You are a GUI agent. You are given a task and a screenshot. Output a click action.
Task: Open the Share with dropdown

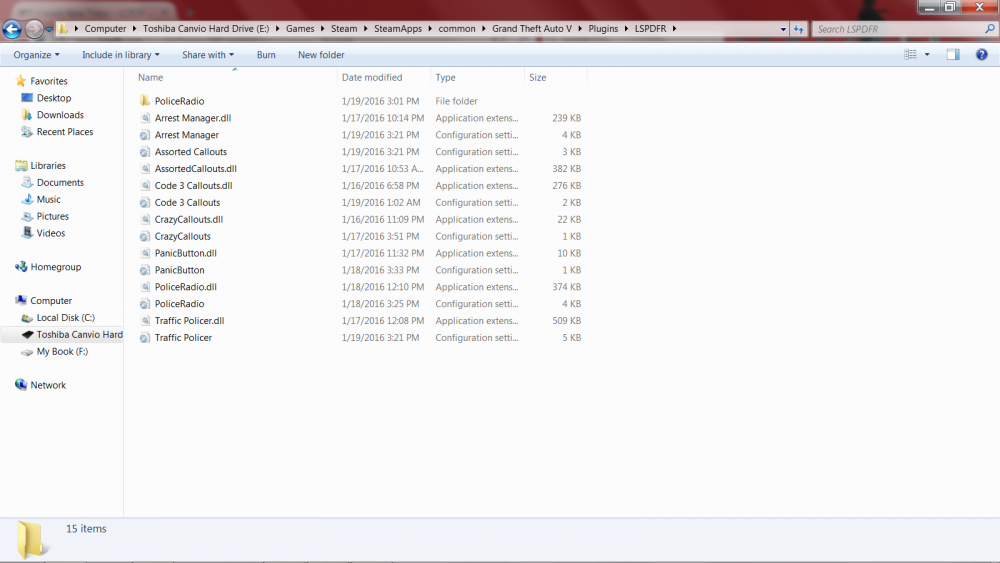(208, 55)
